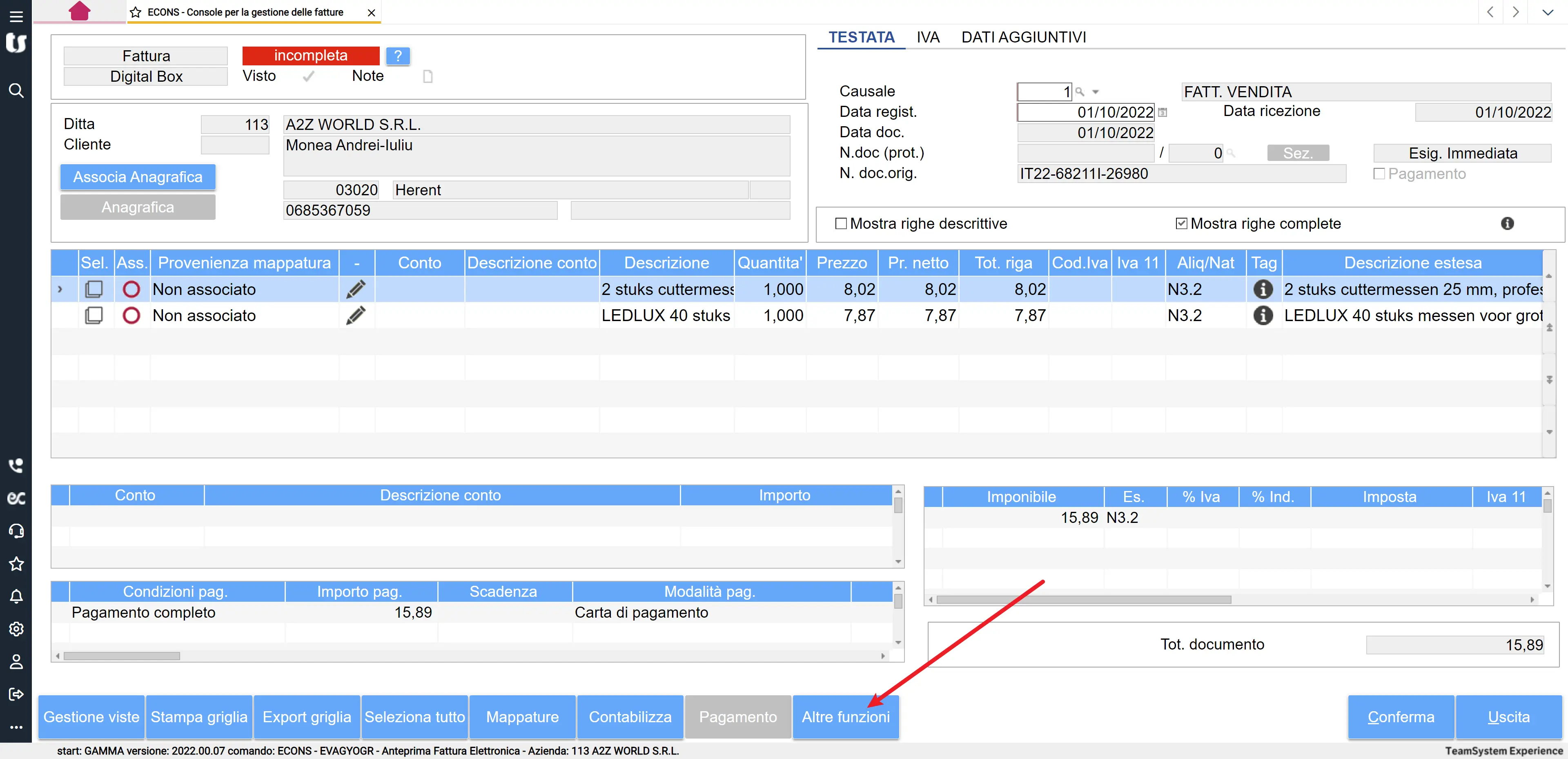Open the DATI AGGIUNTIVI tab
Viewport: 1568px width, 759px height.
tap(1023, 37)
